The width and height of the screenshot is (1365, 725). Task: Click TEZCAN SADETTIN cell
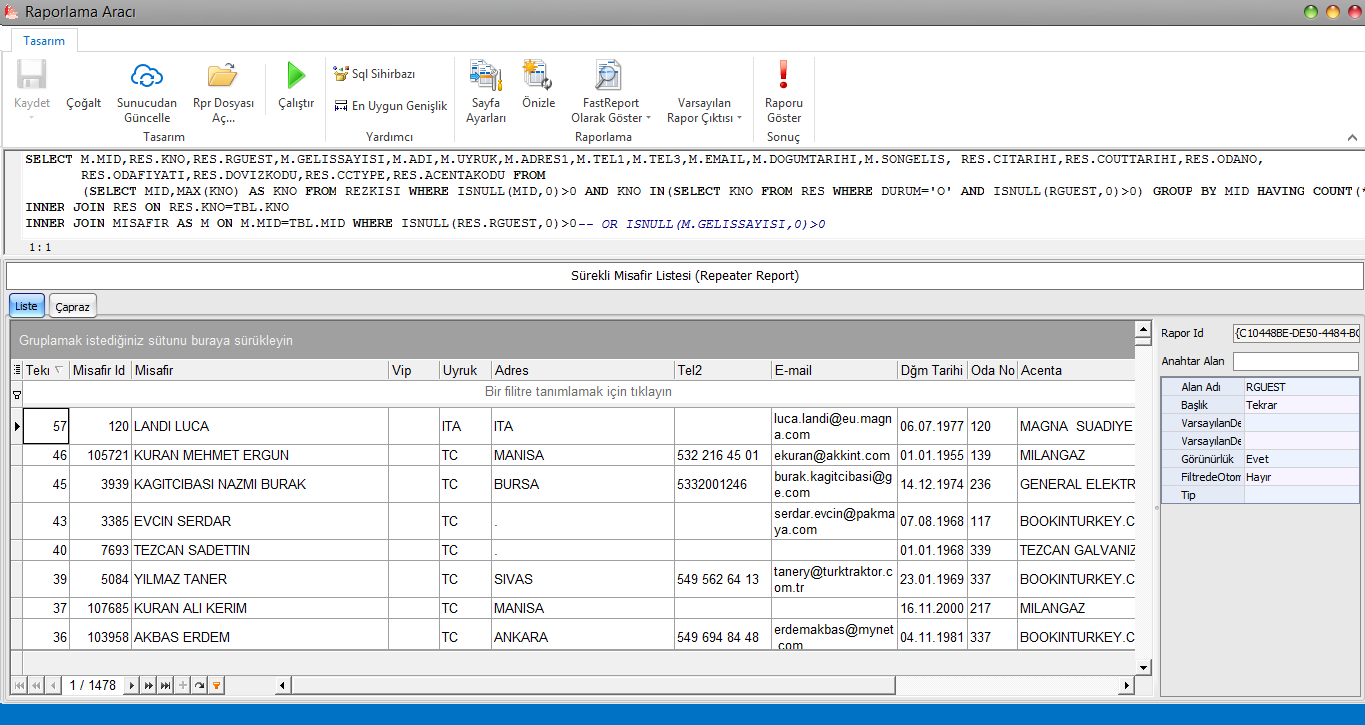[x=260, y=550]
